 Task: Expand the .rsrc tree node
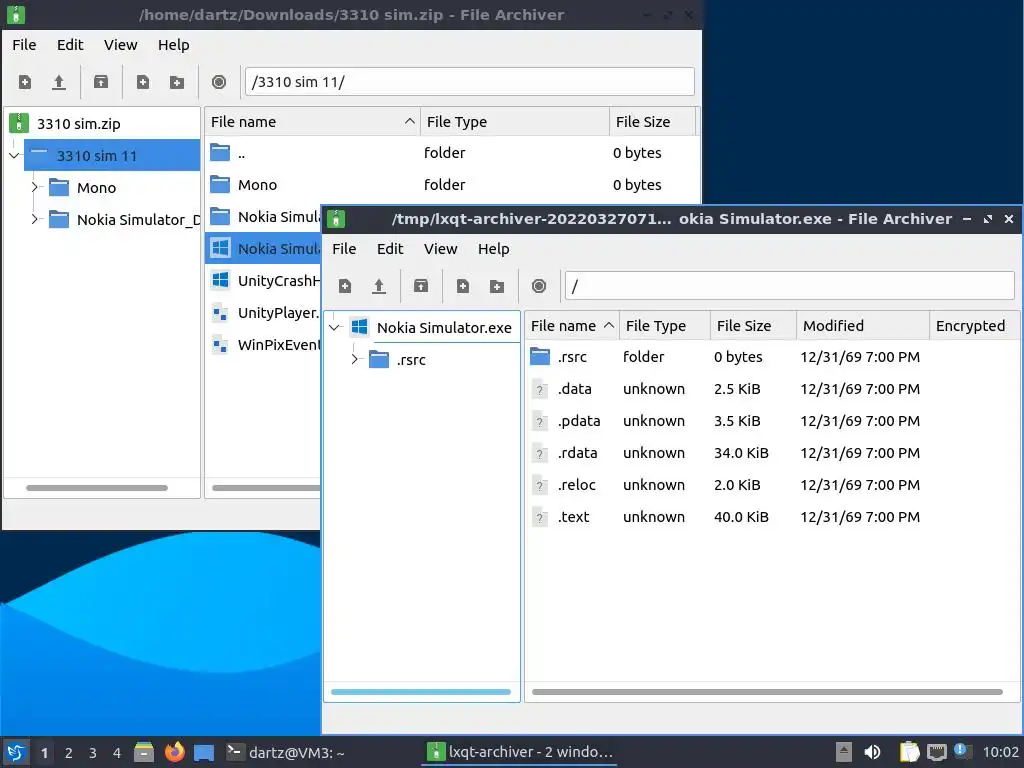[x=355, y=359]
